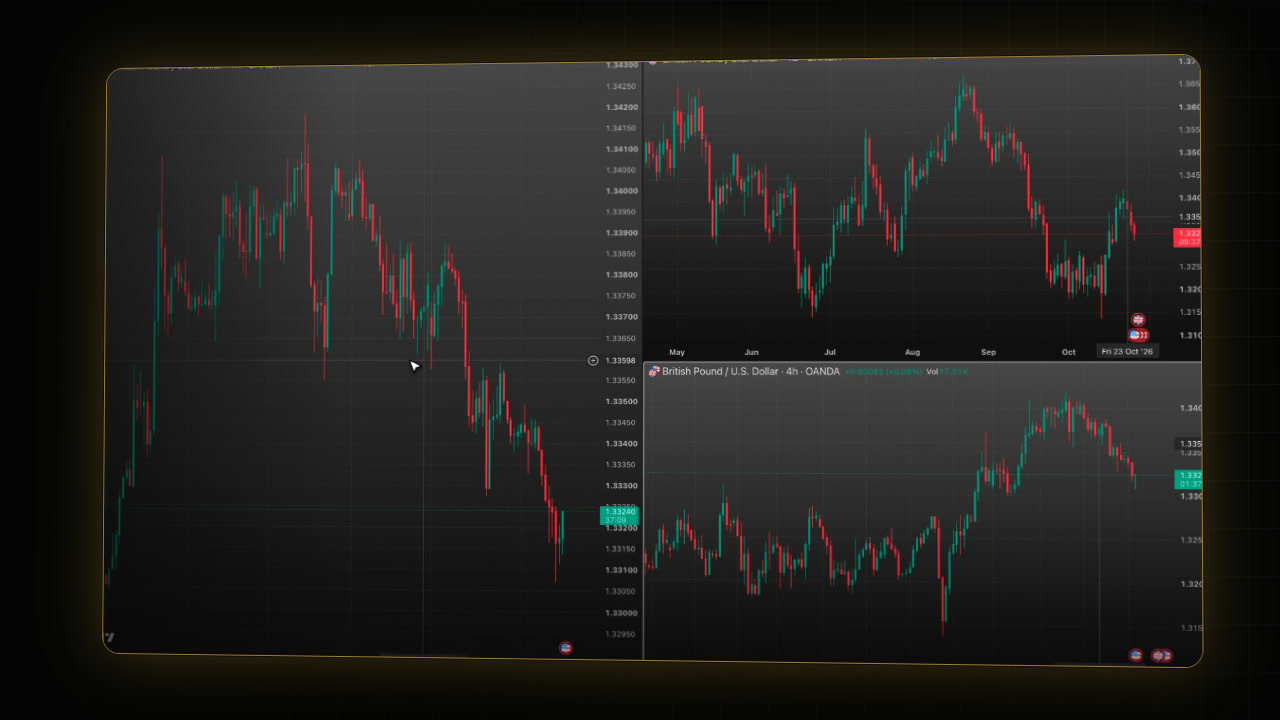Click 1.33100 on the left chart price scale
Viewport: 1280px width, 720px height.
(x=621, y=570)
